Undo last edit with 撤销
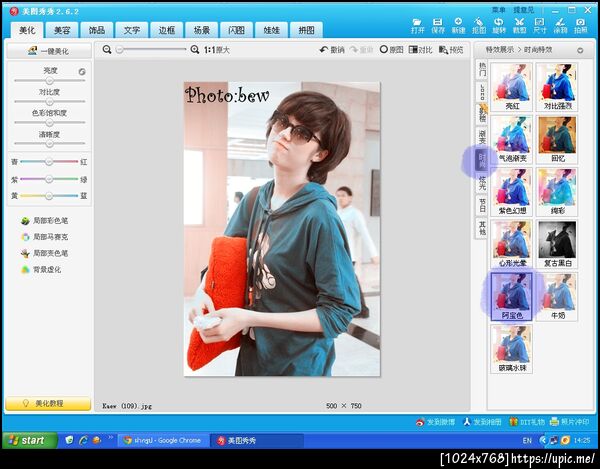 tap(332, 50)
